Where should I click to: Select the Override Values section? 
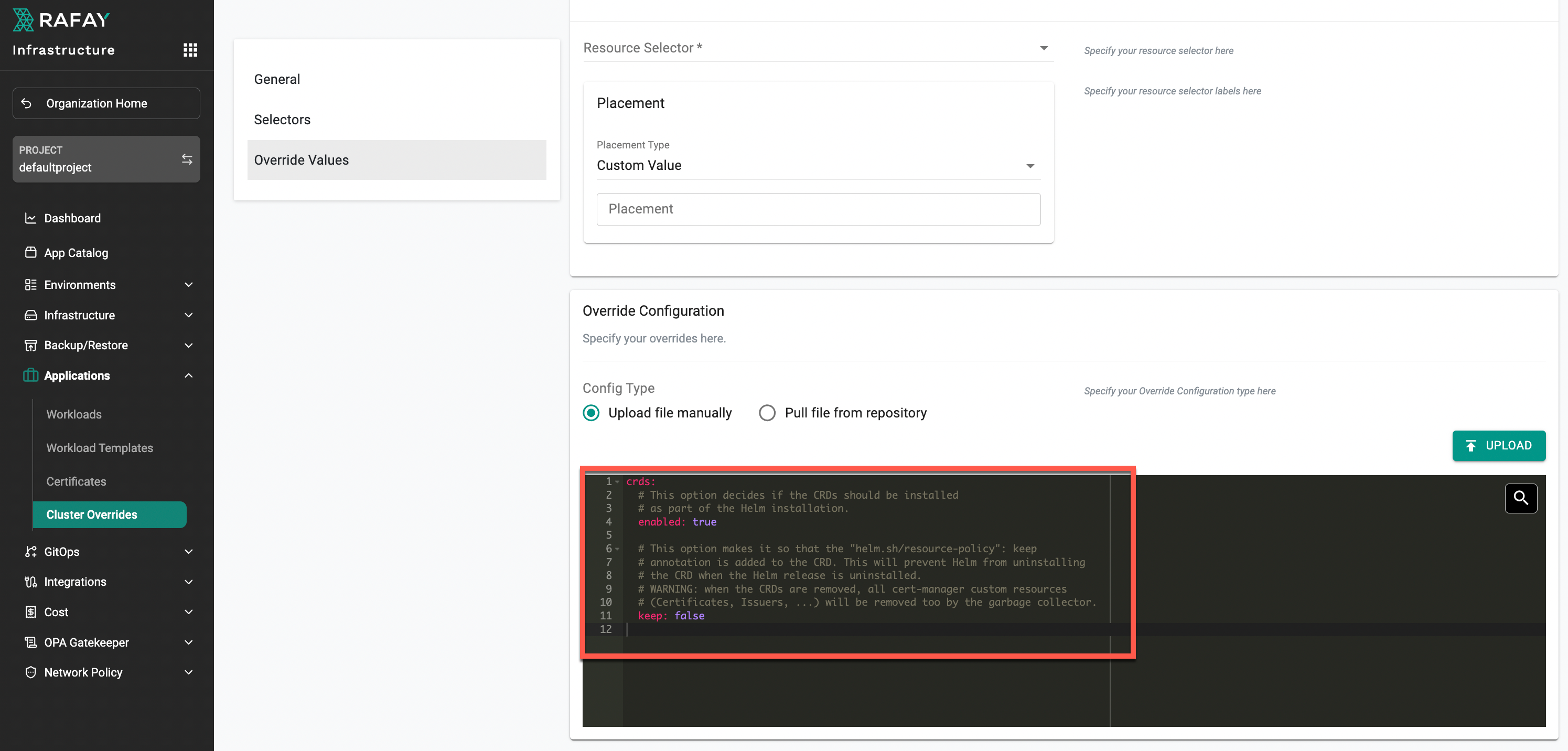(396, 160)
